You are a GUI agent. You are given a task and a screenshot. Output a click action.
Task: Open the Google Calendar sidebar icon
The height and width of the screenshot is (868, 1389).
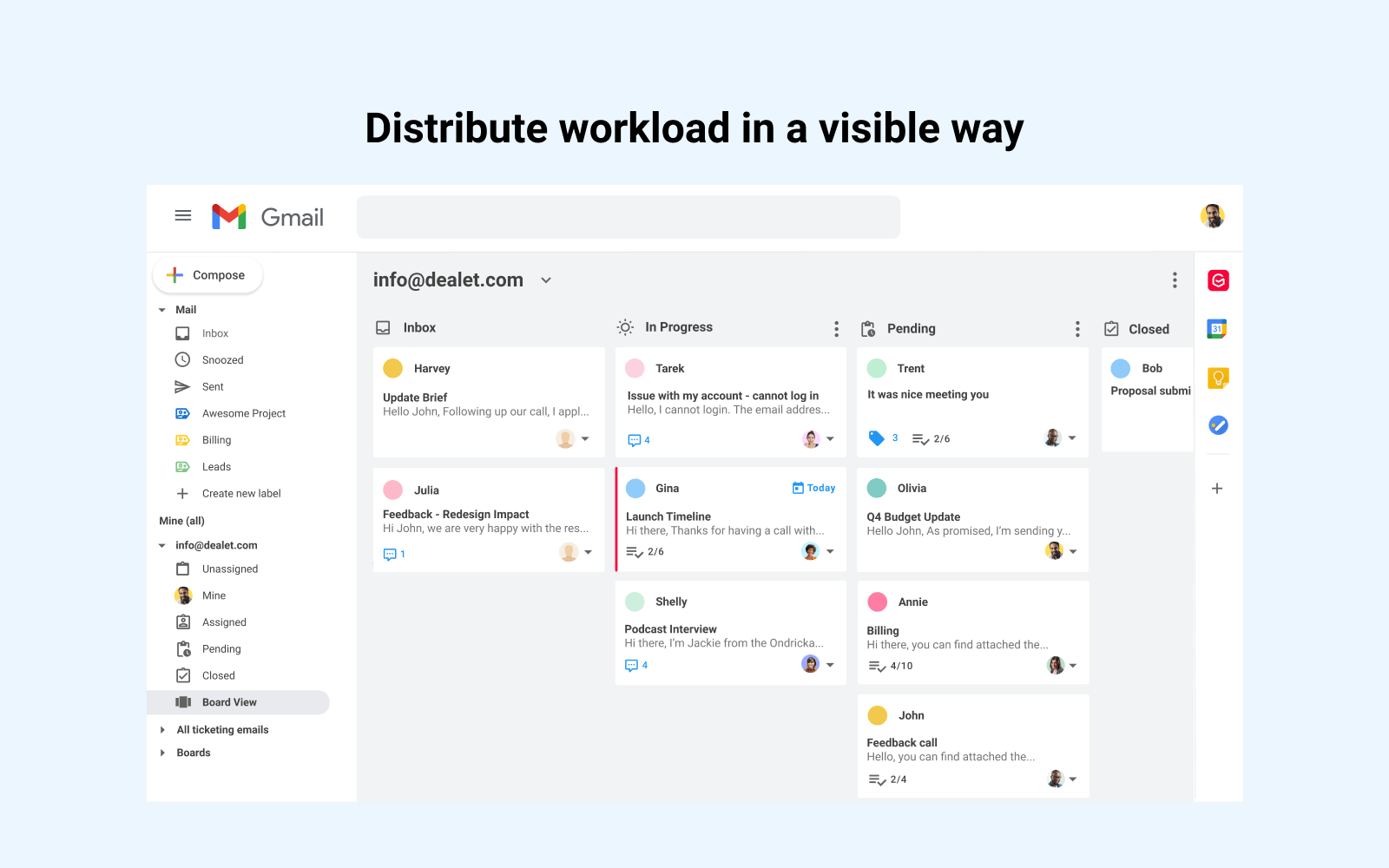(x=1217, y=328)
